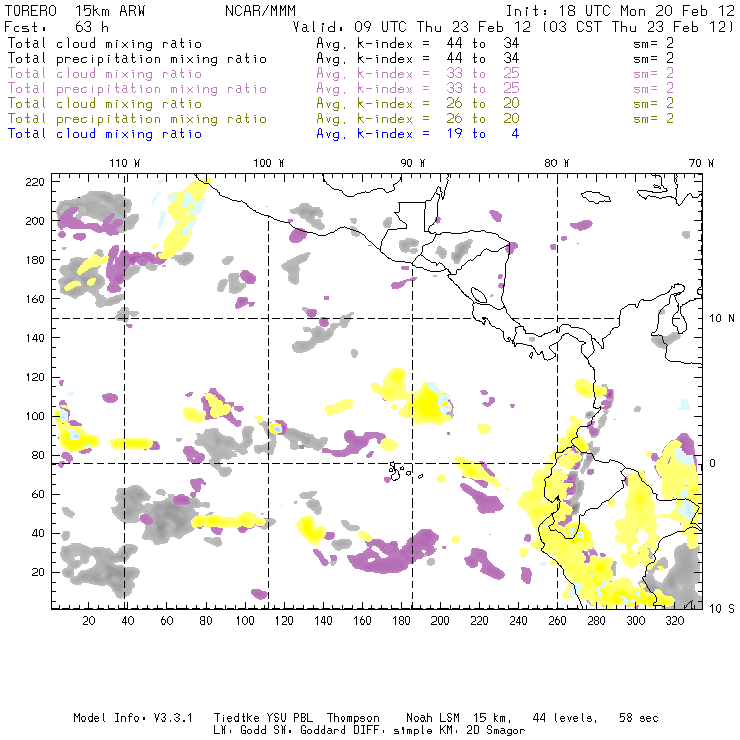
Task: Click 'Noah LSM' in the model info footer
Action: point(433,718)
